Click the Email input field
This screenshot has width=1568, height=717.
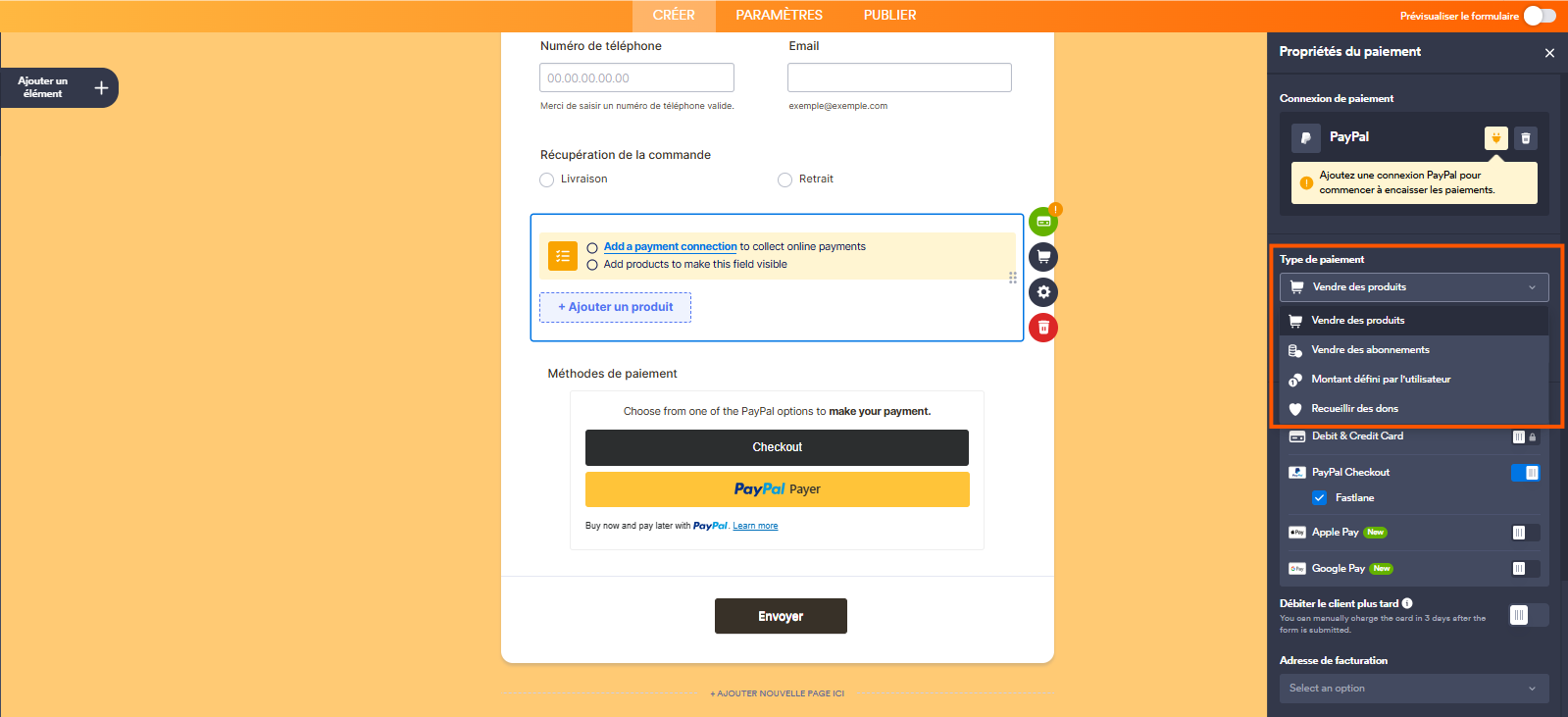[899, 77]
